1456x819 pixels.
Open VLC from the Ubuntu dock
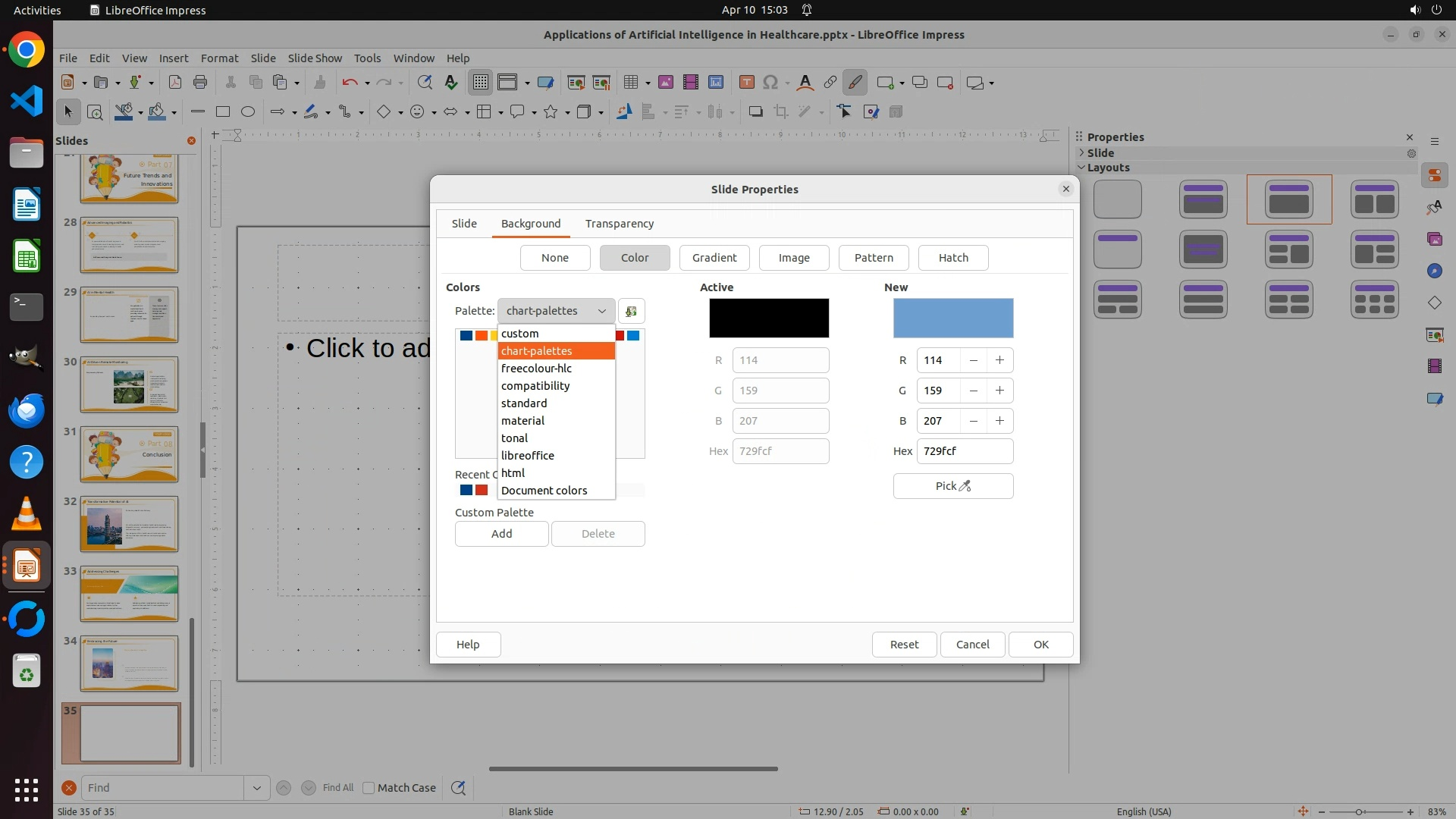click(x=27, y=514)
